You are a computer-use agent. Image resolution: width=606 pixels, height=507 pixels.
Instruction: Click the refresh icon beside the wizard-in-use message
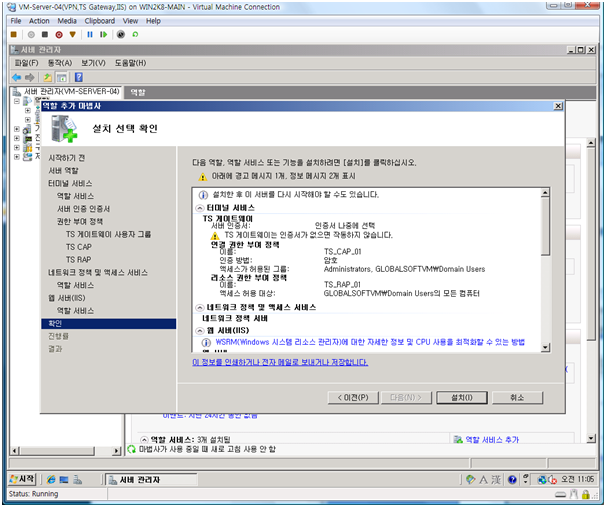(x=131, y=449)
